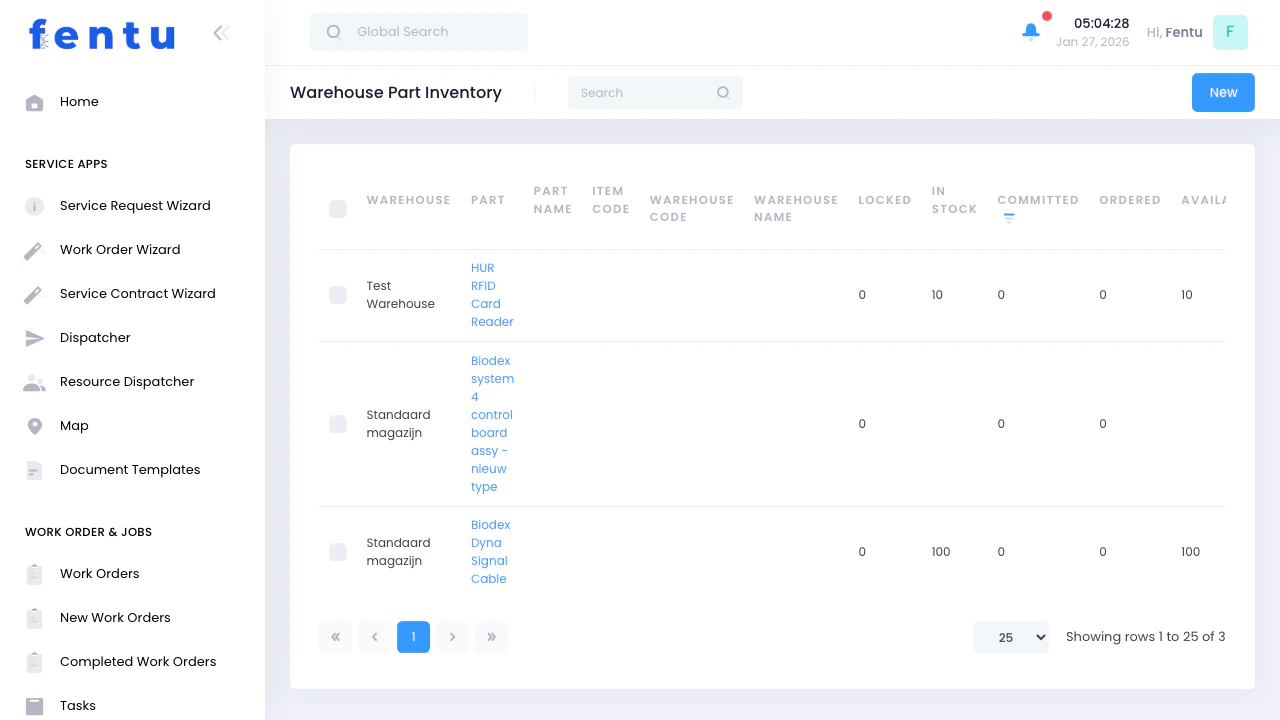Screen dimensions: 1280x720
Task: Select the Map service app
Action: point(74,425)
